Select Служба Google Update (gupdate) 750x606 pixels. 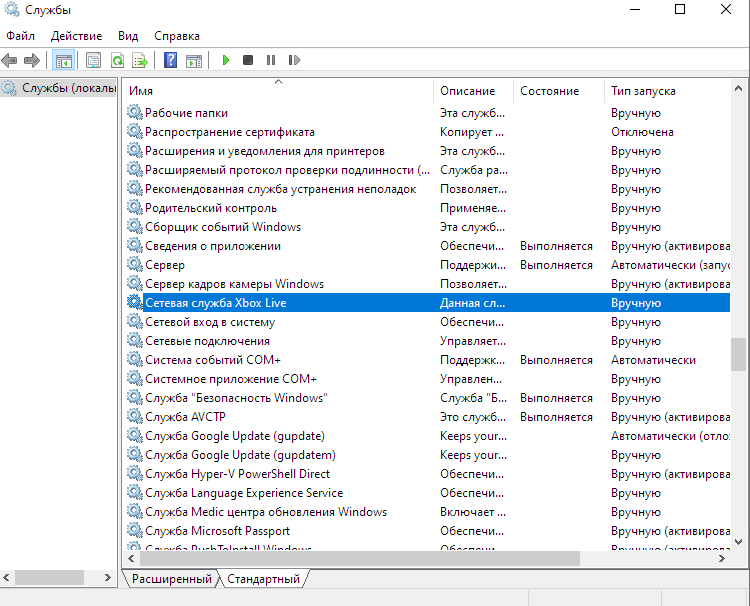(235, 435)
